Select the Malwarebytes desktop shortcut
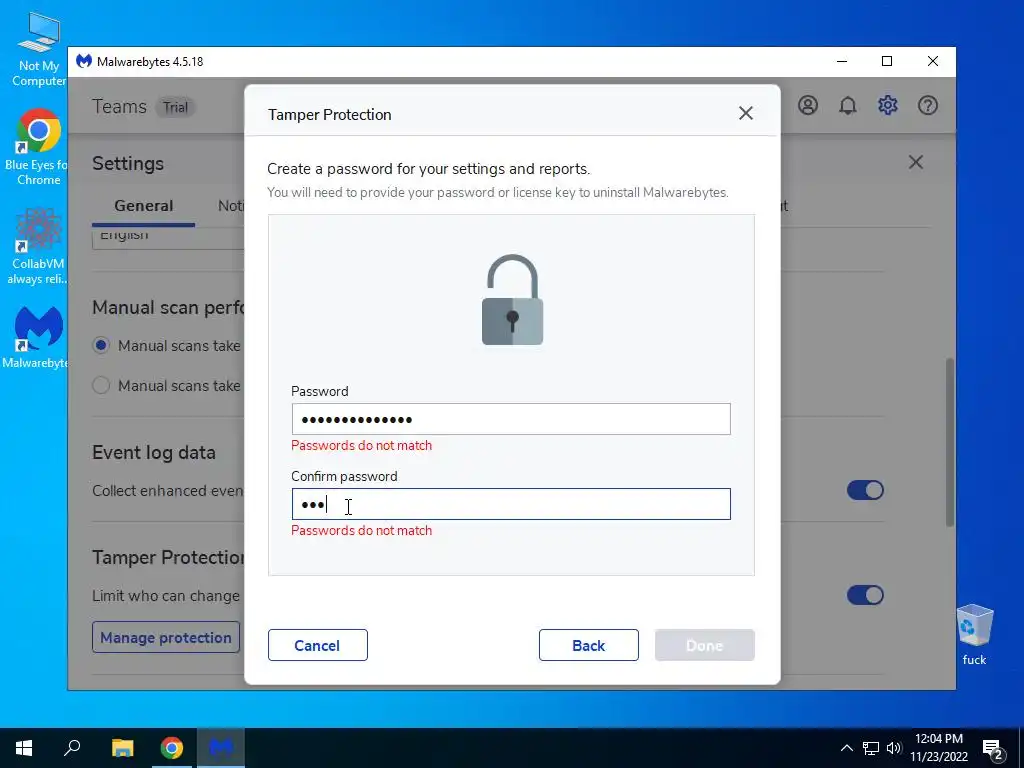Viewport: 1024px width, 768px height. click(37, 338)
